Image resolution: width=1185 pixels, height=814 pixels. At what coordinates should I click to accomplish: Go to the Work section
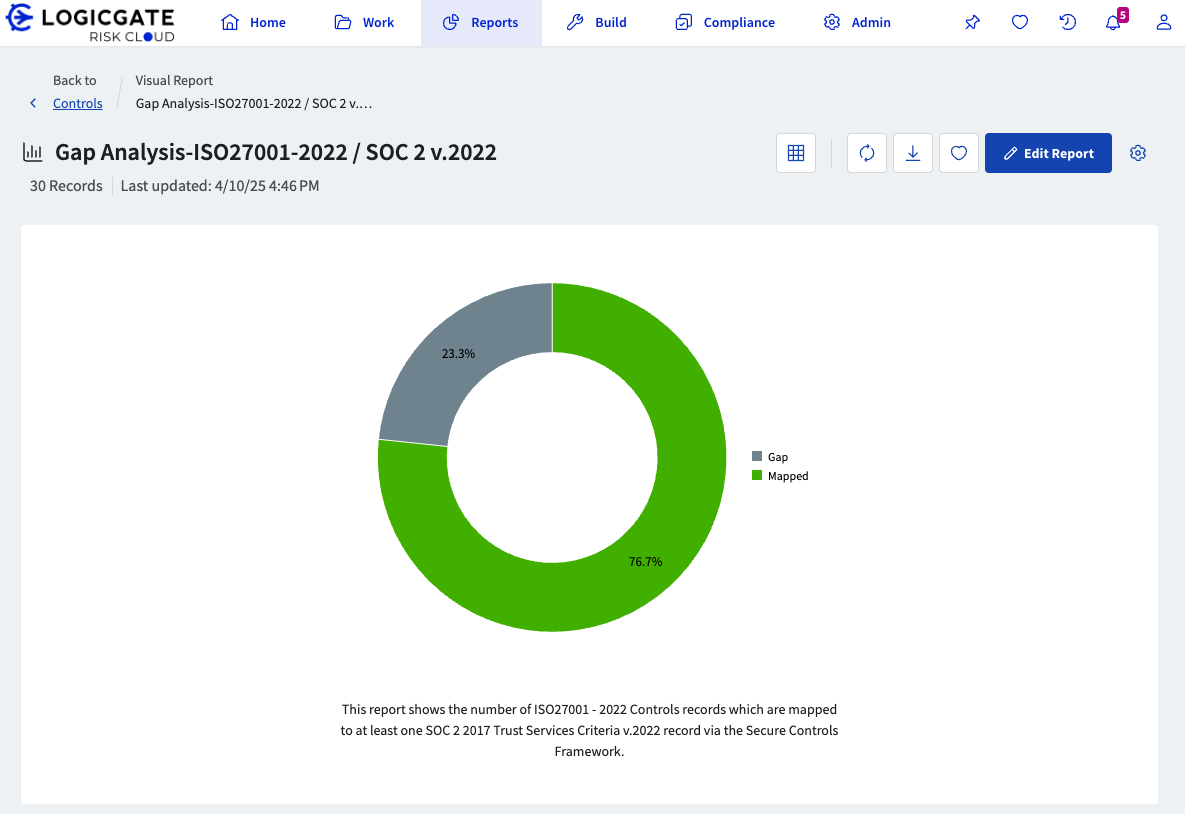pos(364,23)
